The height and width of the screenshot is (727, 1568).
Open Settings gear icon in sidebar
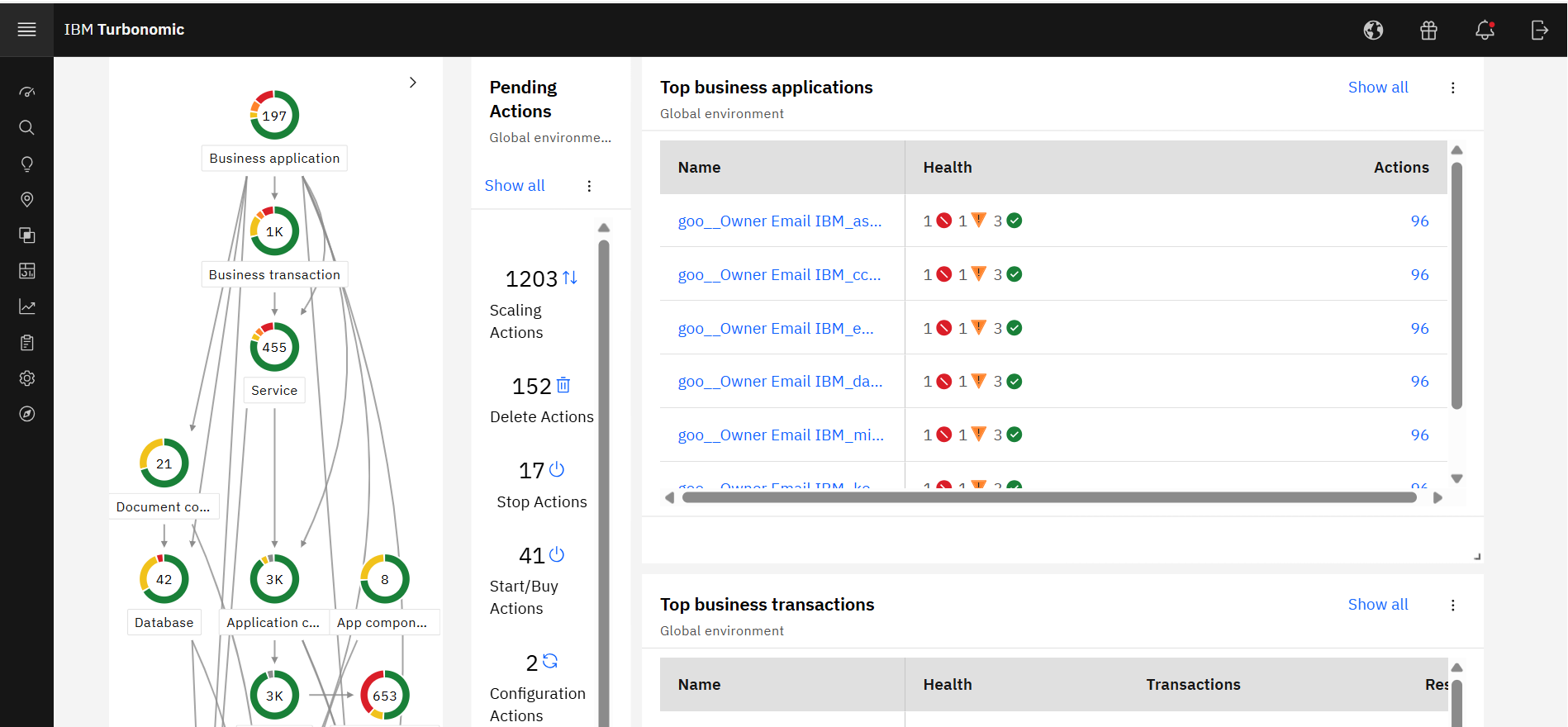pos(26,378)
